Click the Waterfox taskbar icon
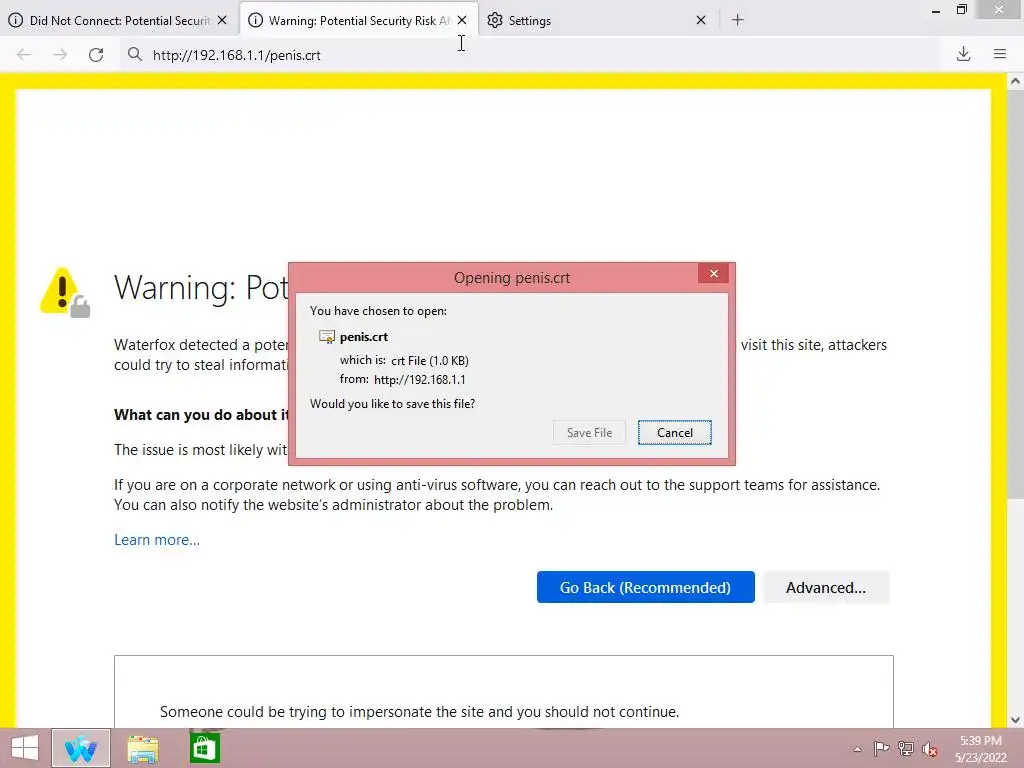The width and height of the screenshot is (1024, 768). click(x=81, y=748)
